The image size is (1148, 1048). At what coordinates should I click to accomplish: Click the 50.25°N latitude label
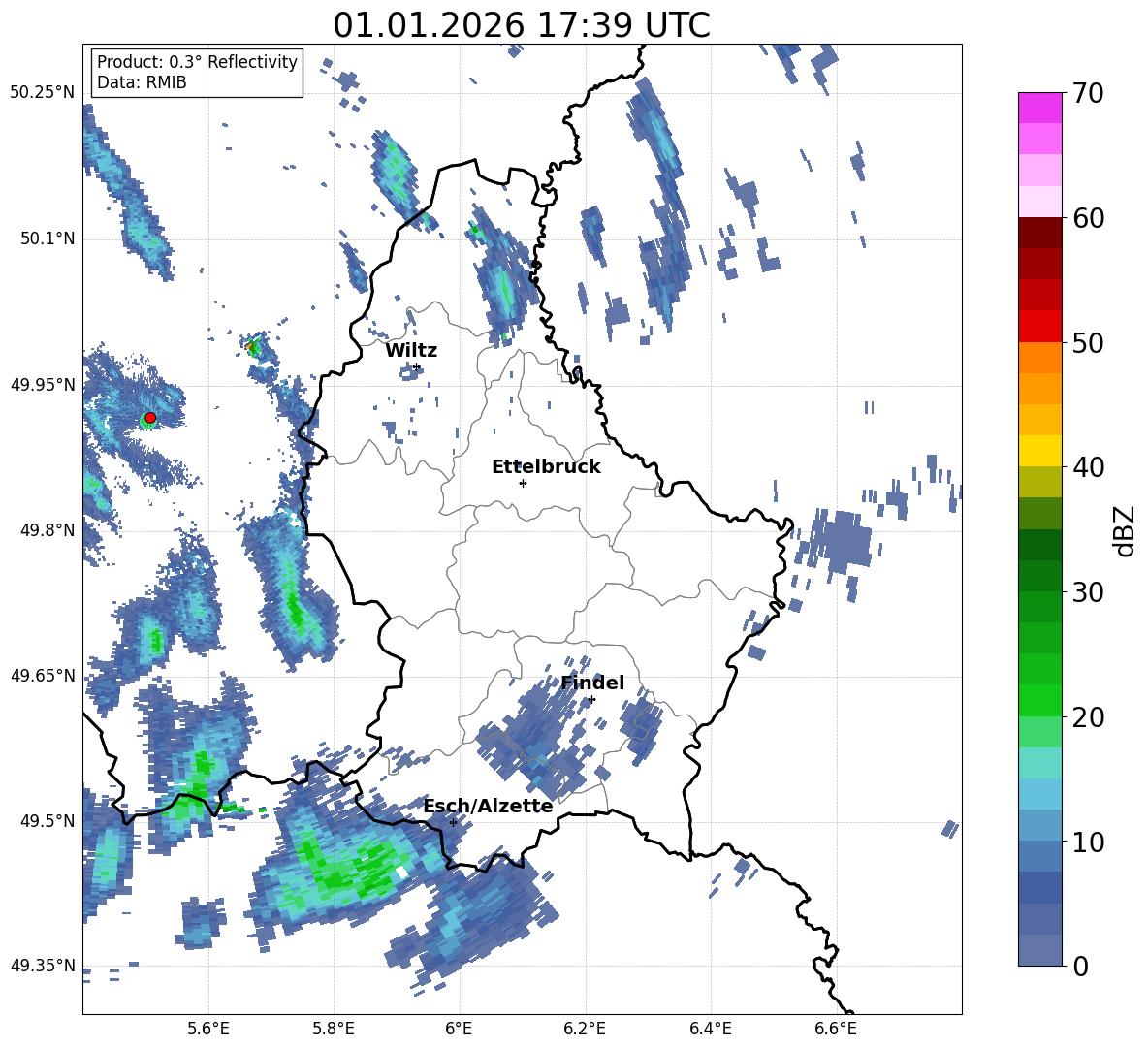click(x=43, y=93)
